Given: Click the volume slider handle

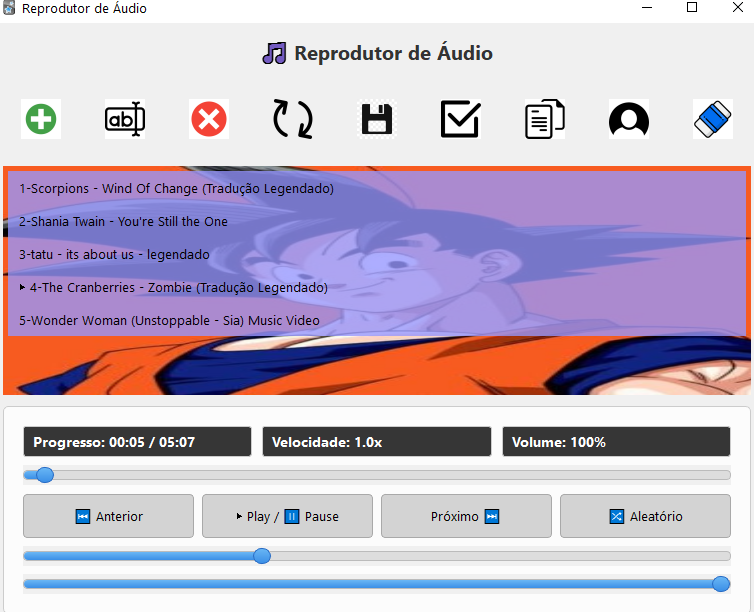Looking at the screenshot, I should pos(720,584).
